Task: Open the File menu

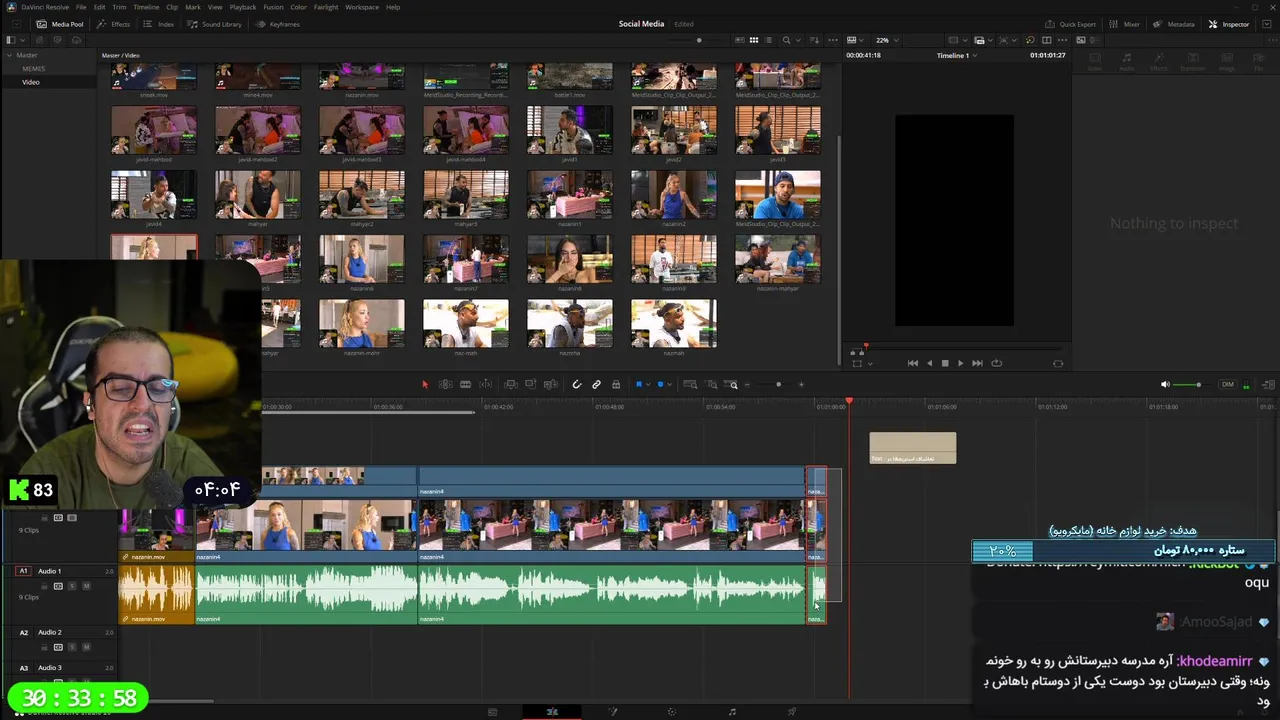Action: point(81,7)
